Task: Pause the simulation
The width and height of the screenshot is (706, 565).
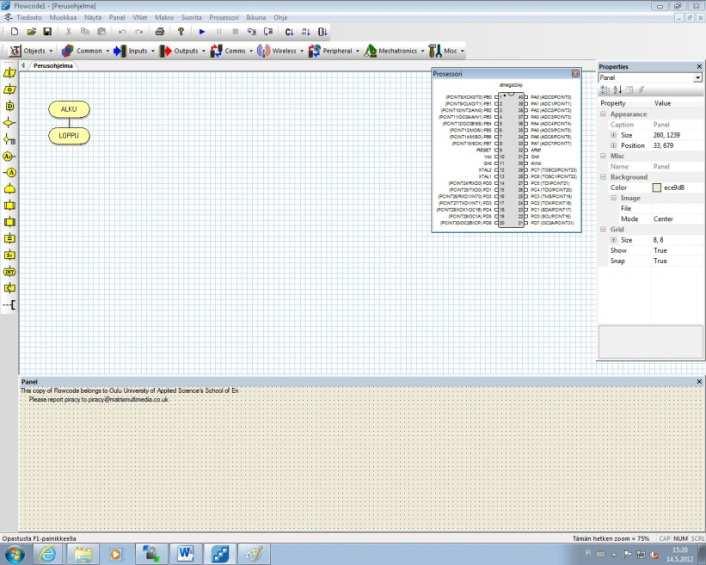Action: pyautogui.click(x=219, y=32)
